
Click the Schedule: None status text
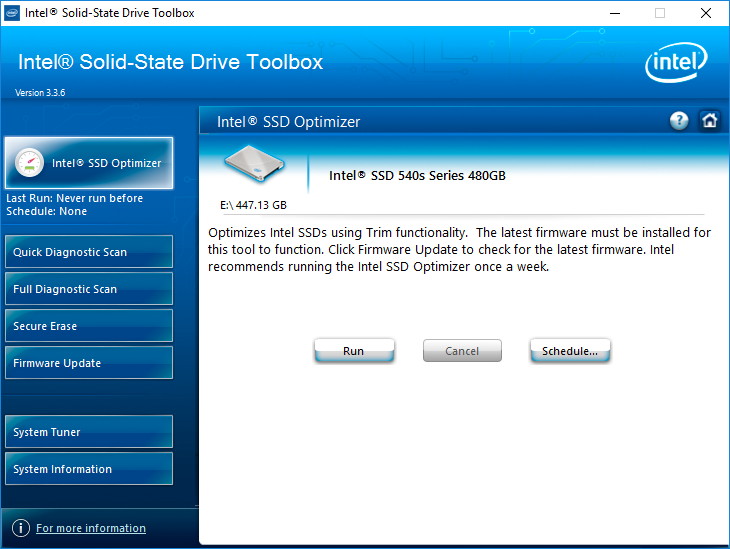coord(47,211)
